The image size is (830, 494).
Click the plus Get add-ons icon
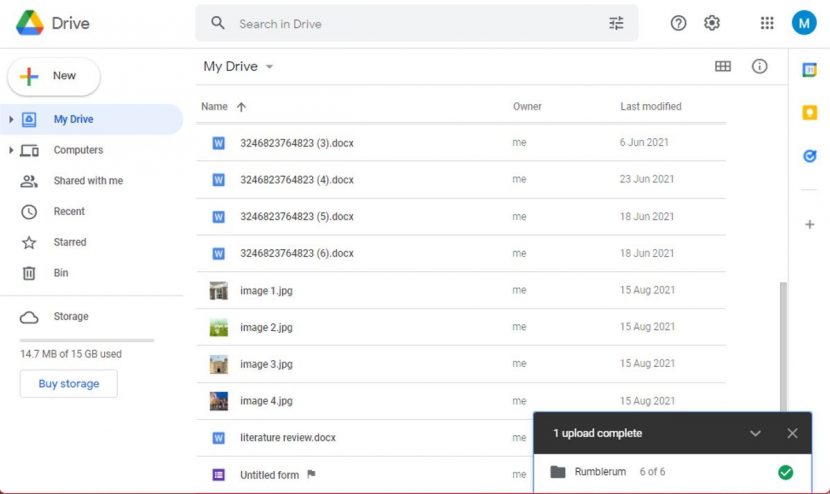point(809,224)
